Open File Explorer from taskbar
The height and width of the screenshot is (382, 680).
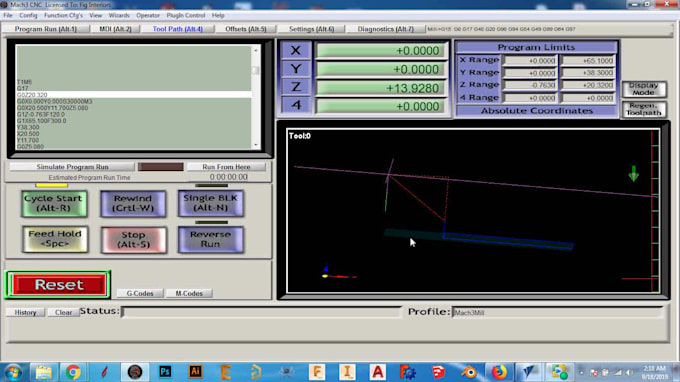[43, 372]
